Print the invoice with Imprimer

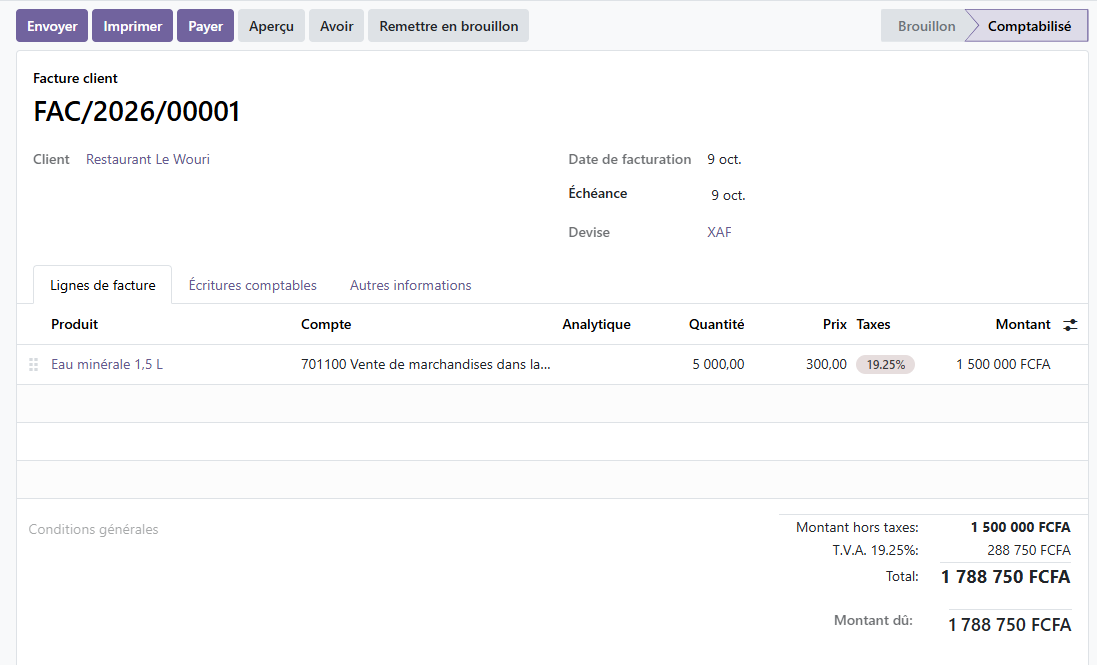coord(132,26)
